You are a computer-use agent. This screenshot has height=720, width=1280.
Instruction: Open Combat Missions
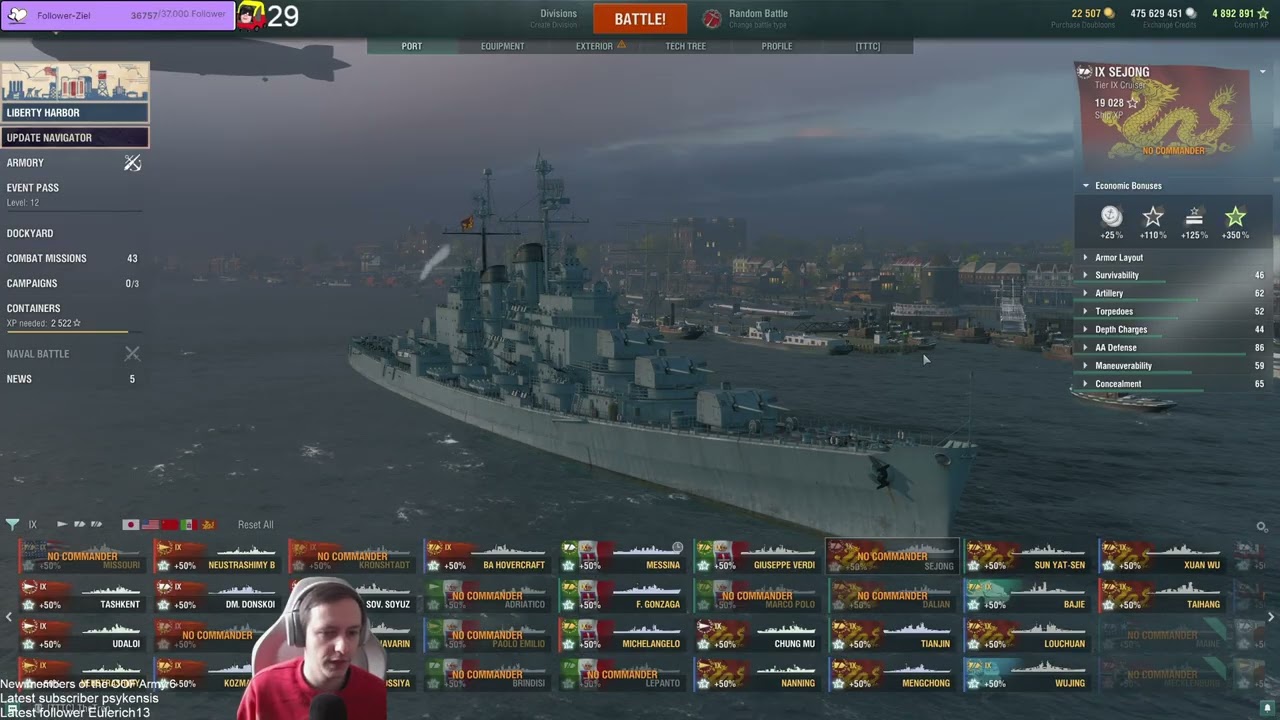[47, 259]
